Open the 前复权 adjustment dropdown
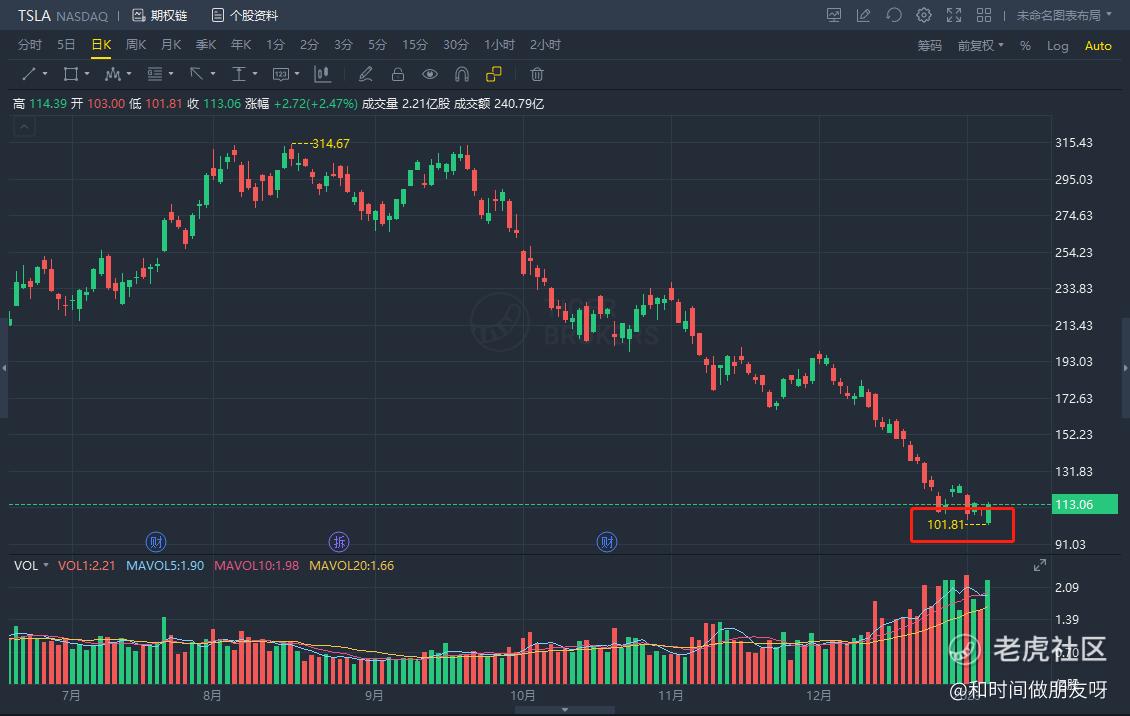 [980, 45]
